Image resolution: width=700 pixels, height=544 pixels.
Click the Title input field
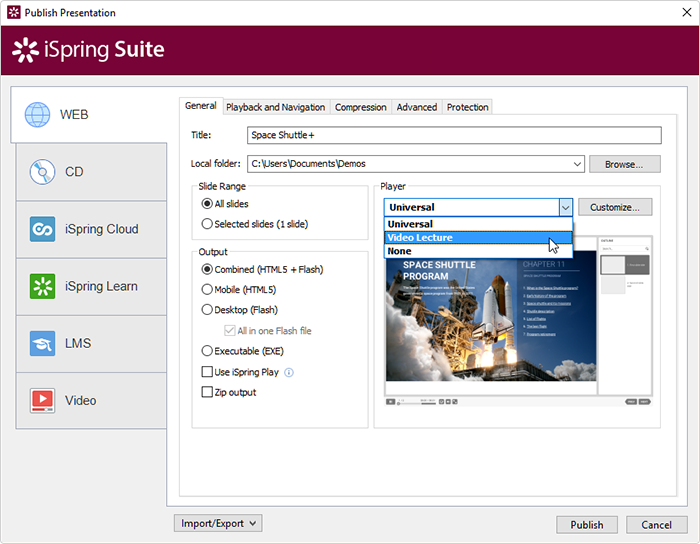[x=454, y=135]
